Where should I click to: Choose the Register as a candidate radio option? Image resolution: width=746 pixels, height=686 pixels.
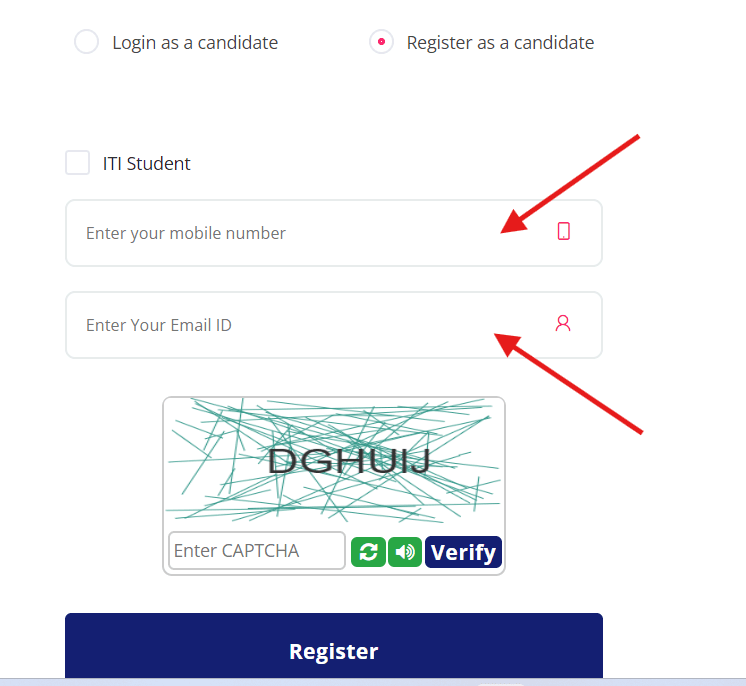point(381,42)
